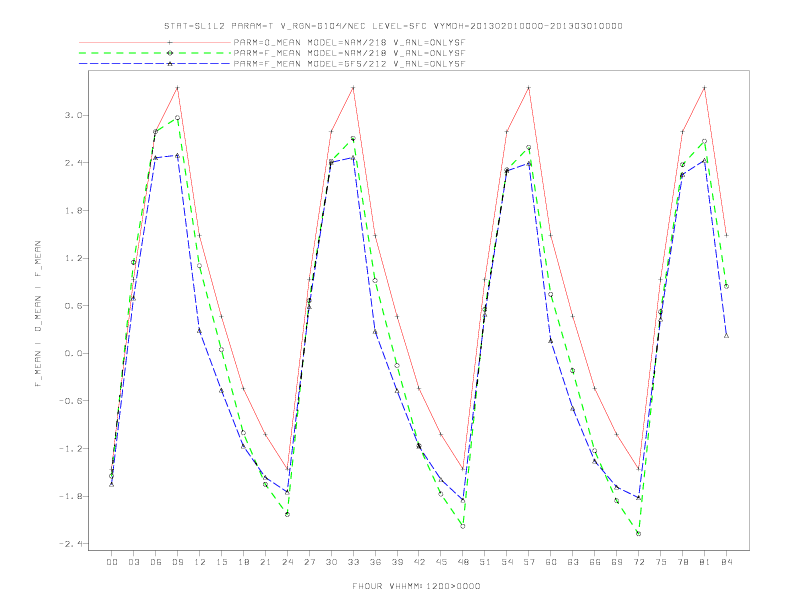Screen dimensions: 792x612
Task: Click x-axis forecast hour label 12
Action: pyautogui.click(x=200, y=562)
